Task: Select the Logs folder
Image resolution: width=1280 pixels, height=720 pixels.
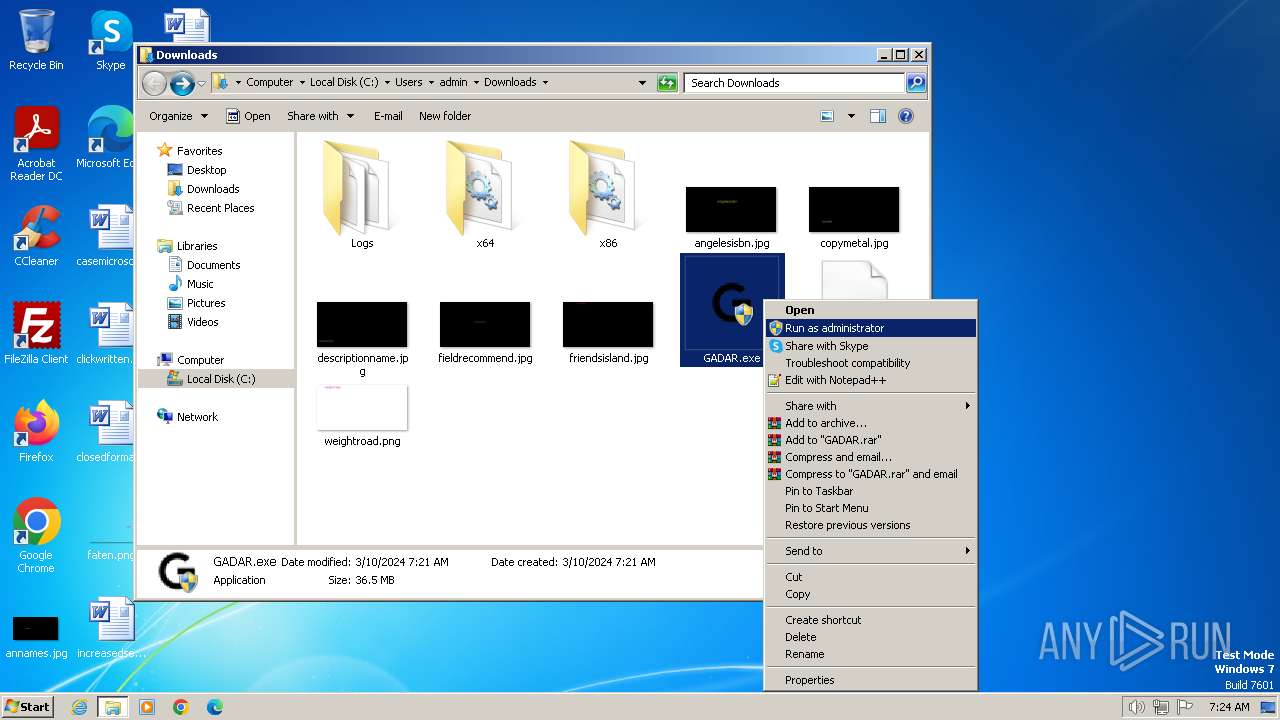Action: click(x=362, y=195)
